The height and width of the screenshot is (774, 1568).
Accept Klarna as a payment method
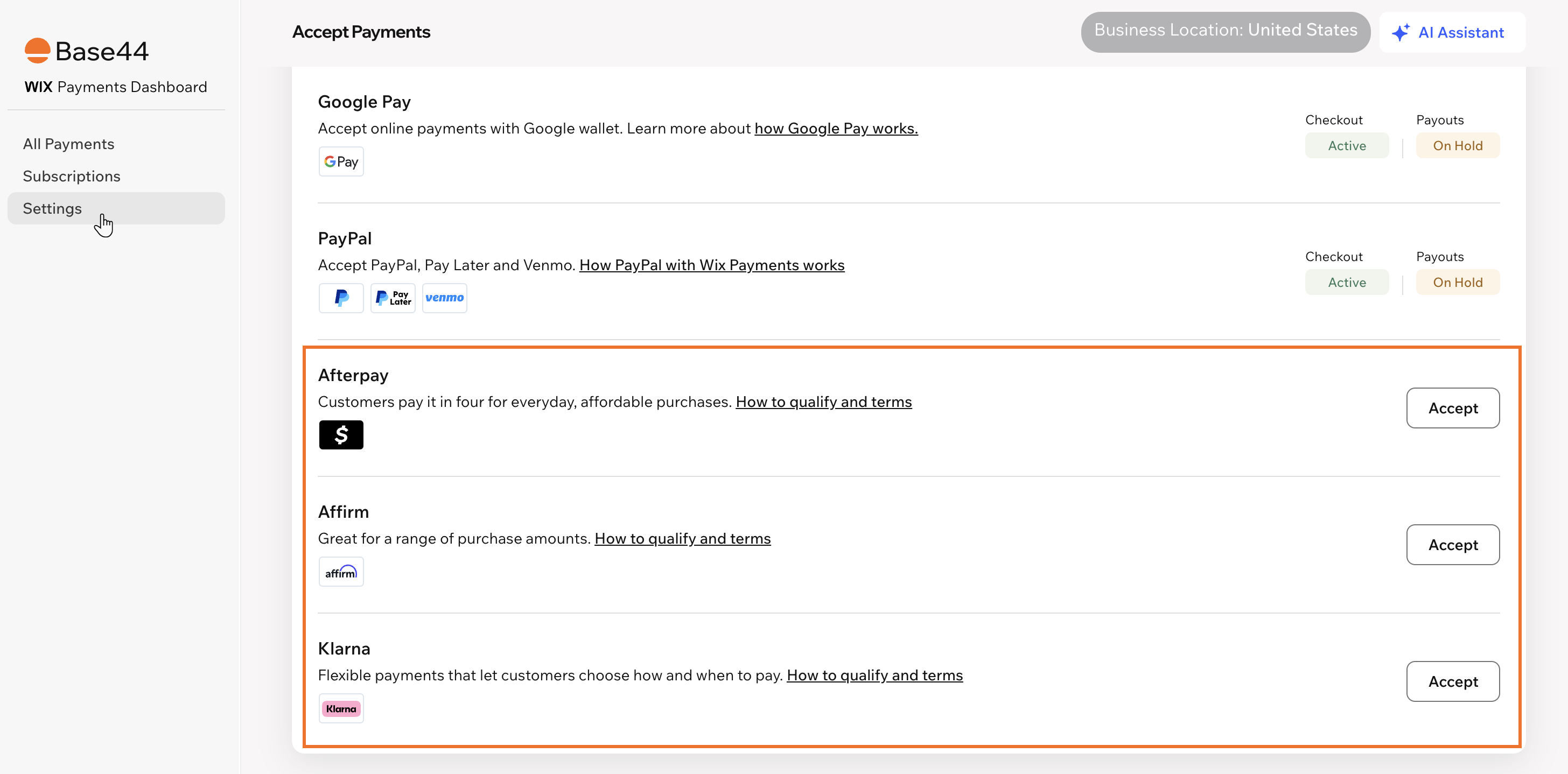point(1453,681)
